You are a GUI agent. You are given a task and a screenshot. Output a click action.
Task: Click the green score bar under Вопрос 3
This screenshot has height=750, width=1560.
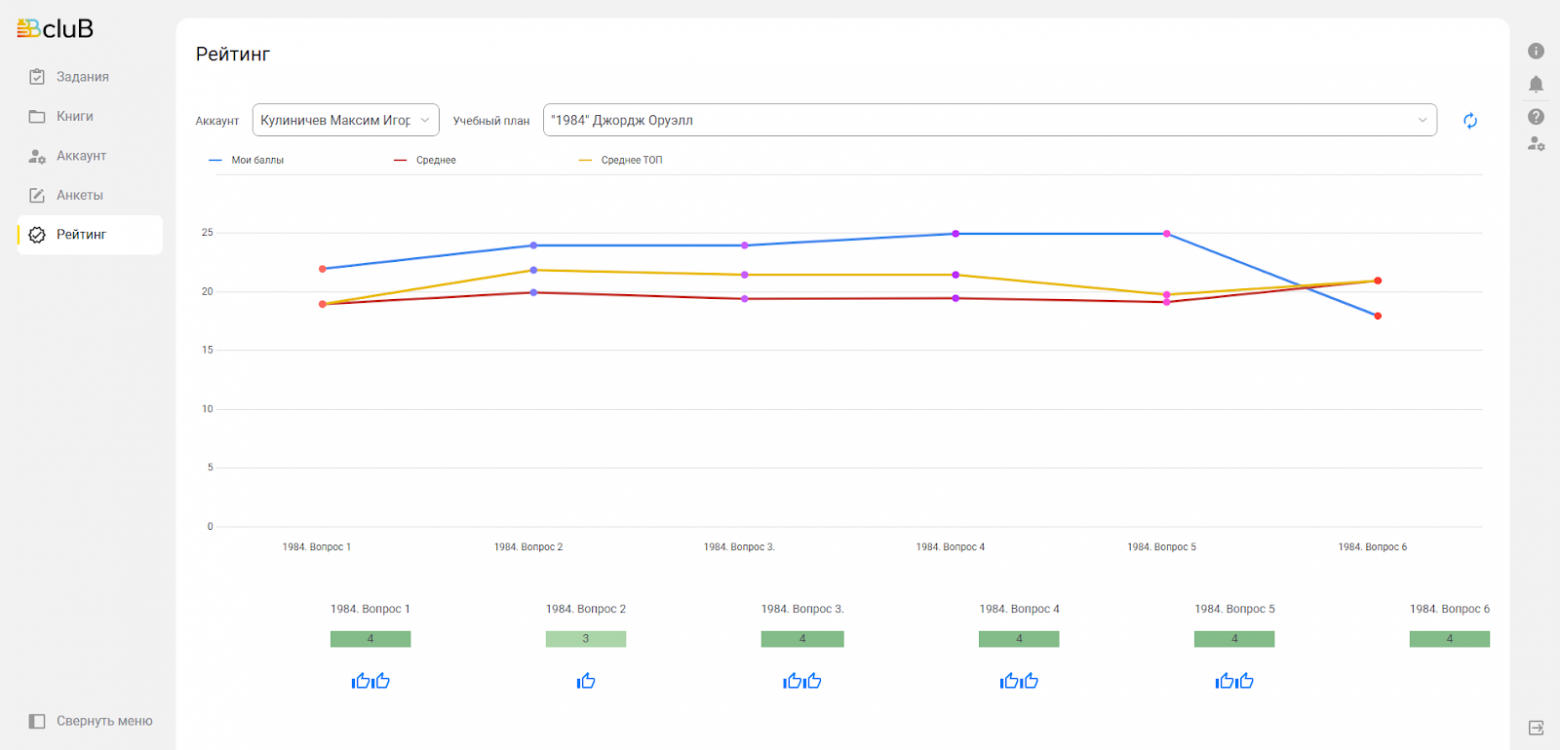point(802,639)
